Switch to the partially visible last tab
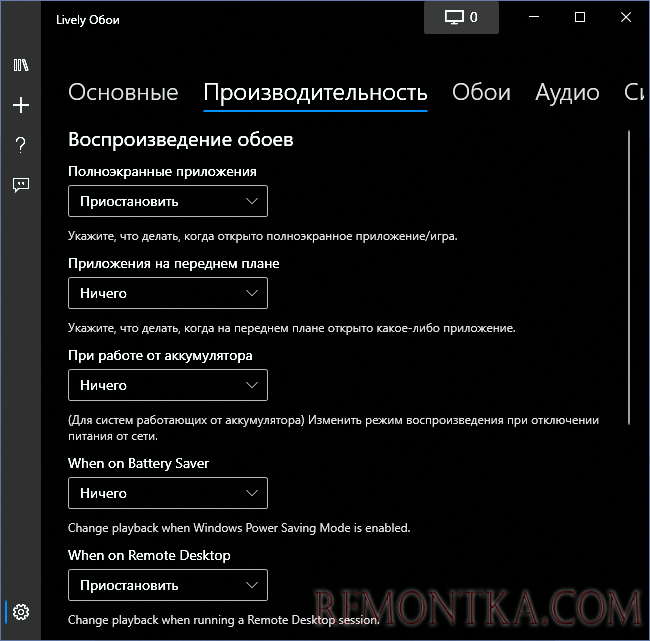Viewport: 650px width, 641px height. [x=635, y=93]
